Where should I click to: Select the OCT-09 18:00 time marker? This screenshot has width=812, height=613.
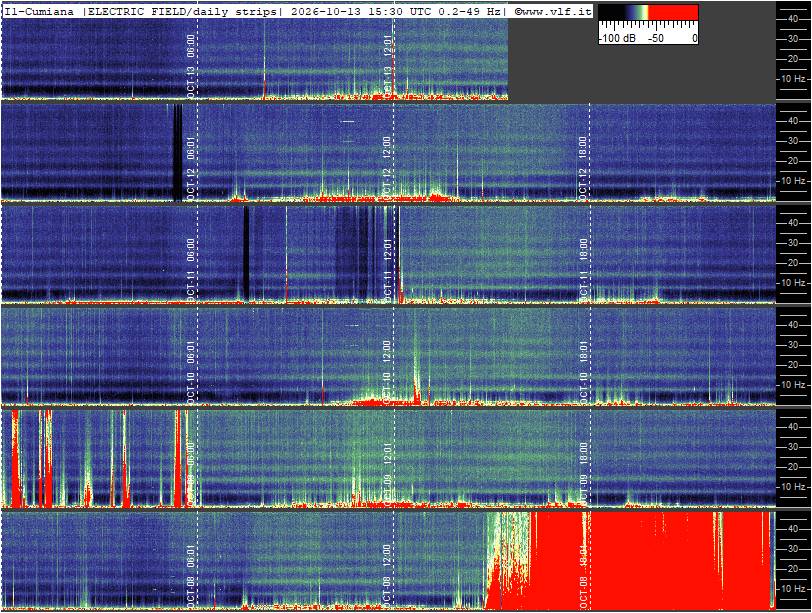click(583, 474)
